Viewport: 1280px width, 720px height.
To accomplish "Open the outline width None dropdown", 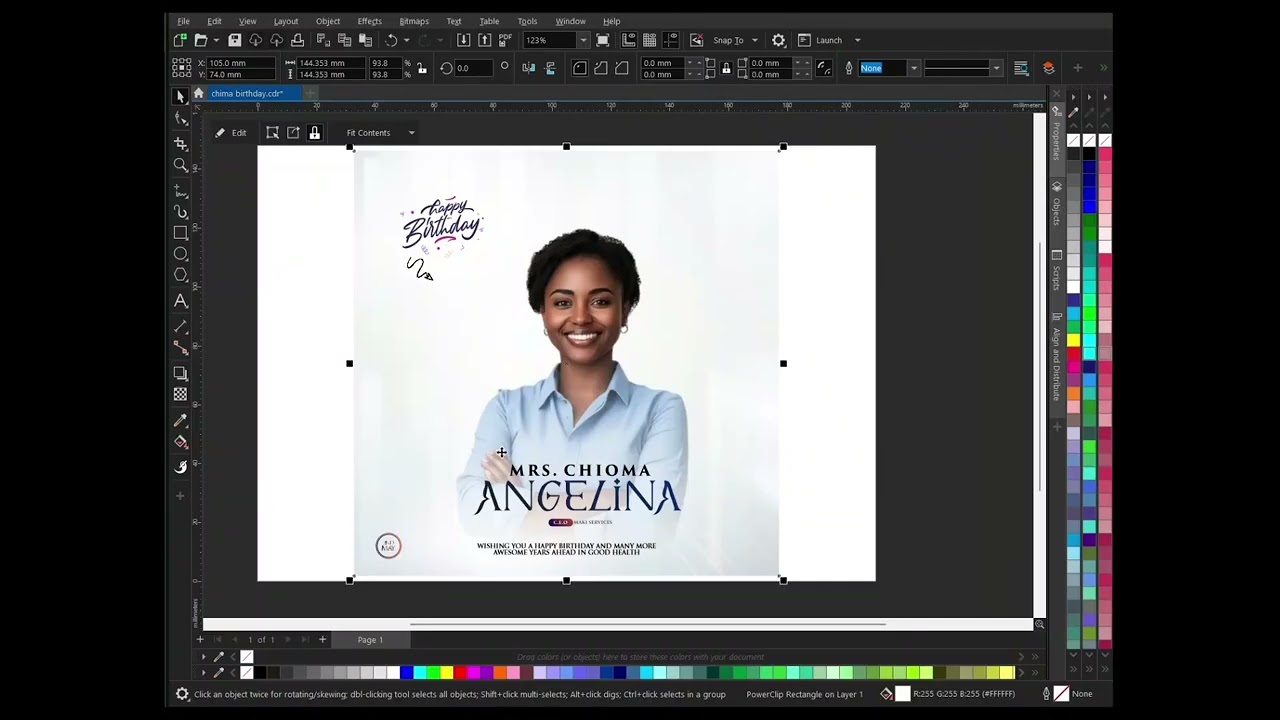I will click(x=913, y=68).
